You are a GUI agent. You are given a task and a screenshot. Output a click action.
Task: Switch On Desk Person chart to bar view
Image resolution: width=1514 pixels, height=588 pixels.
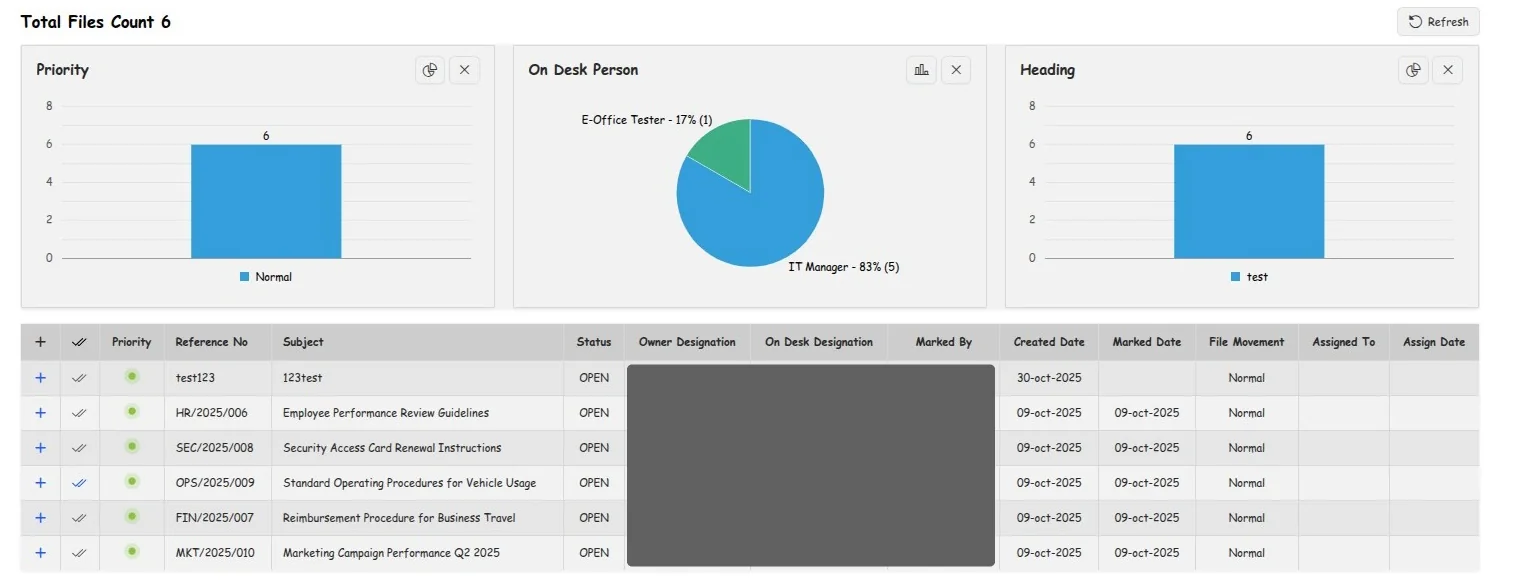(x=921, y=70)
